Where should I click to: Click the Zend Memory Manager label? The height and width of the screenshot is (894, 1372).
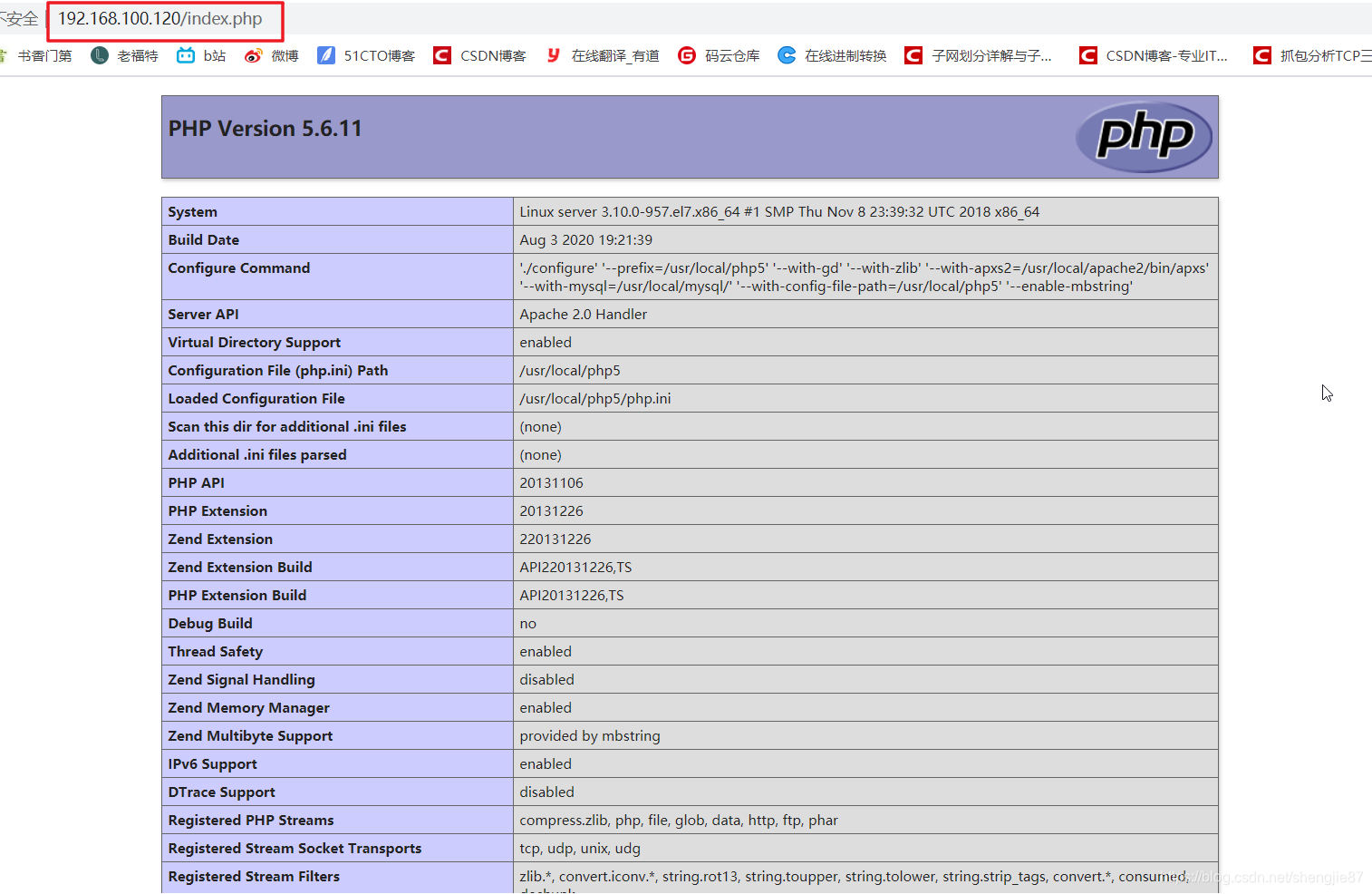(x=249, y=708)
